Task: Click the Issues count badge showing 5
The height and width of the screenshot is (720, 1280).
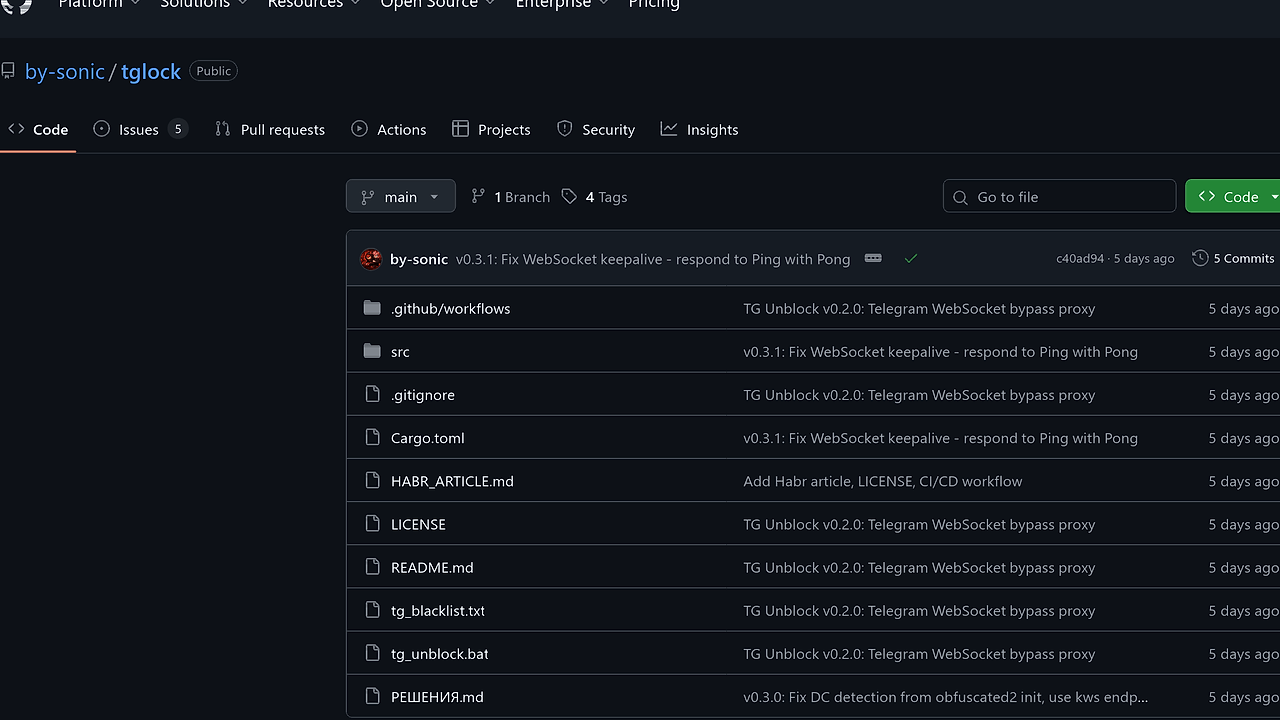Action: (x=178, y=129)
